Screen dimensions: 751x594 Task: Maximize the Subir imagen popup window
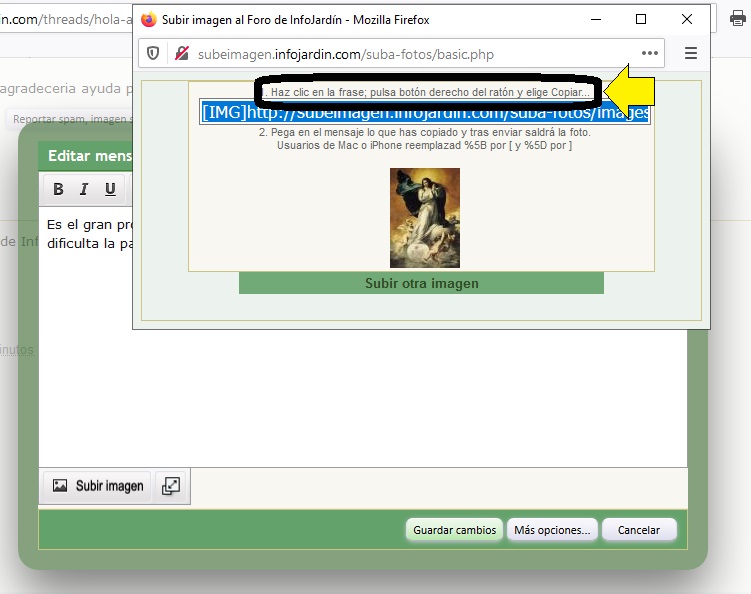coord(641,19)
